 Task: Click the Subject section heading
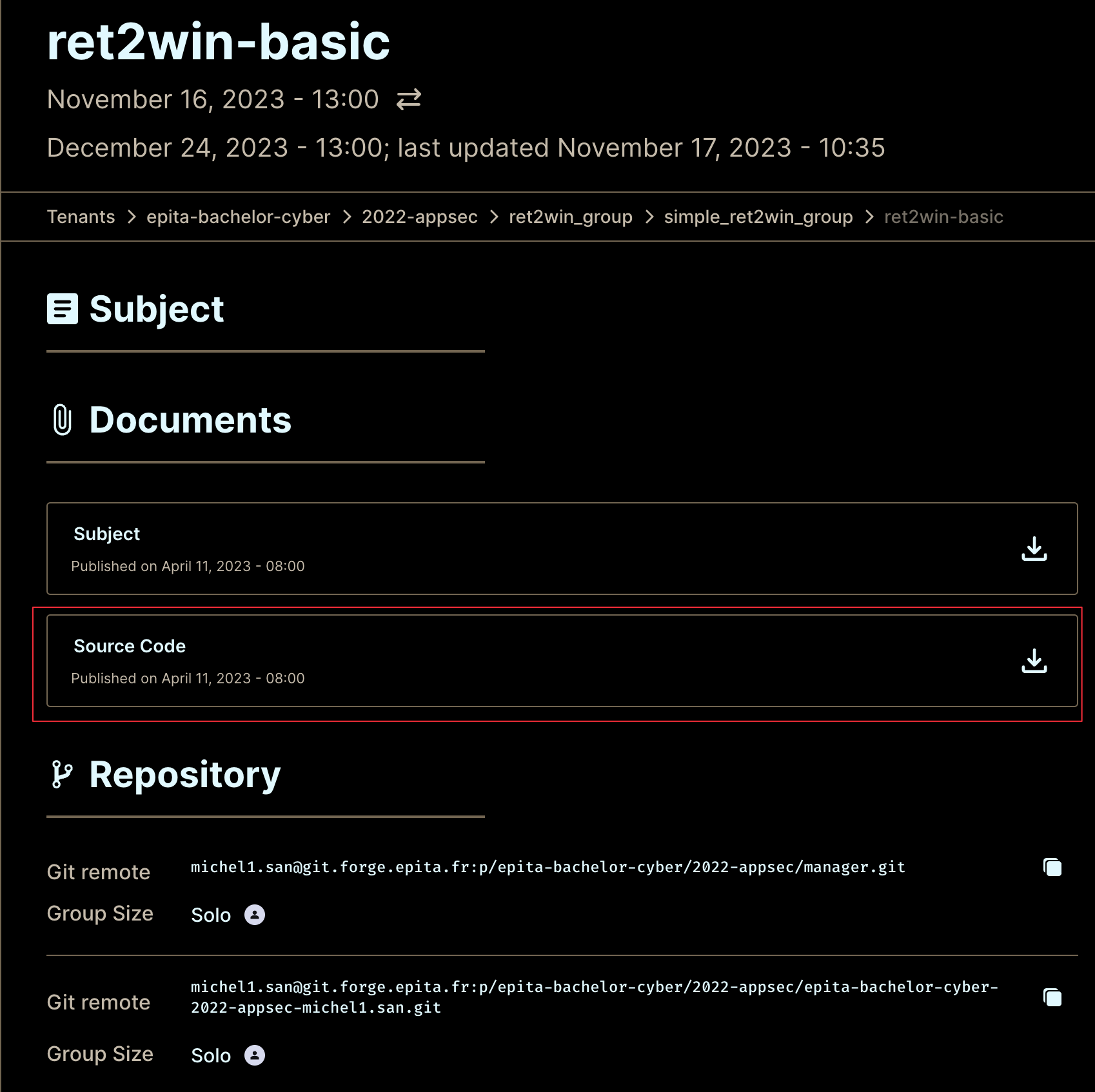click(157, 309)
